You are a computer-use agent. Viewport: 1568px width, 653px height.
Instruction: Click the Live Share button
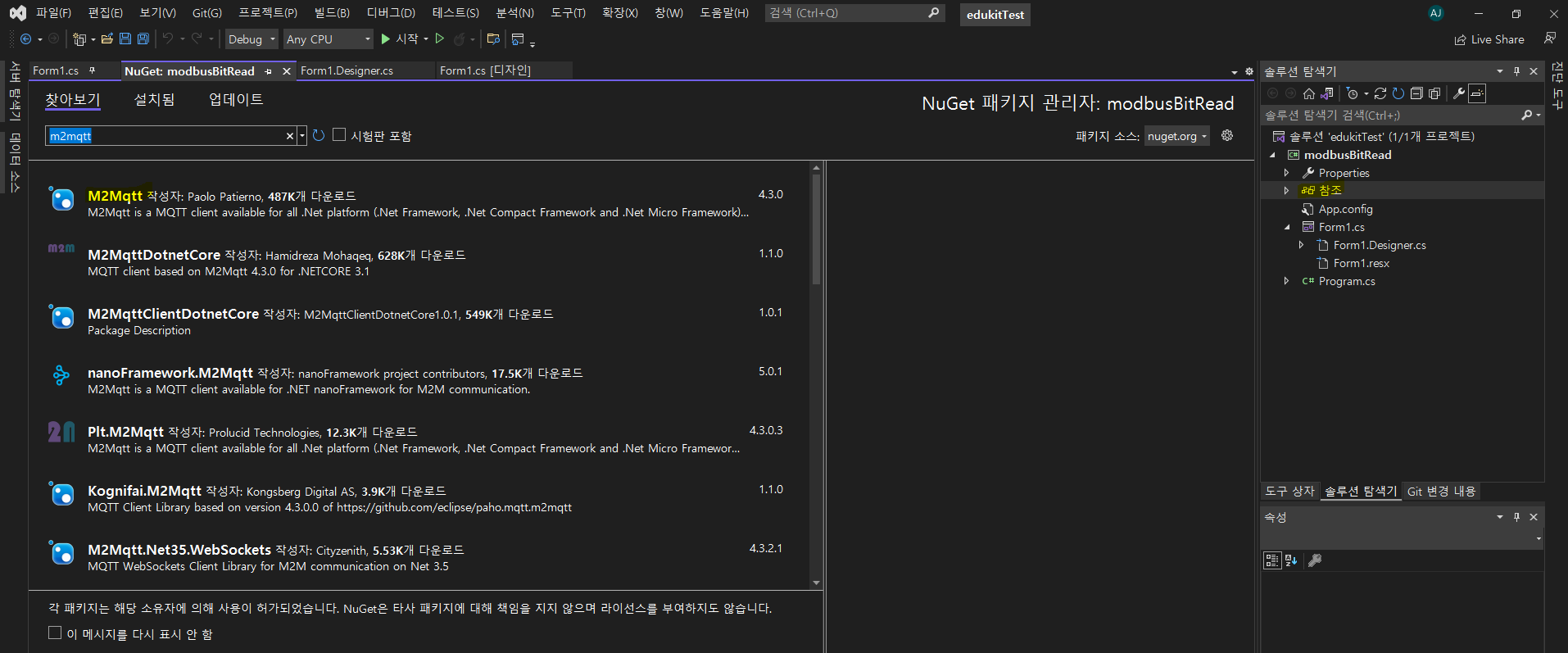tap(1489, 39)
